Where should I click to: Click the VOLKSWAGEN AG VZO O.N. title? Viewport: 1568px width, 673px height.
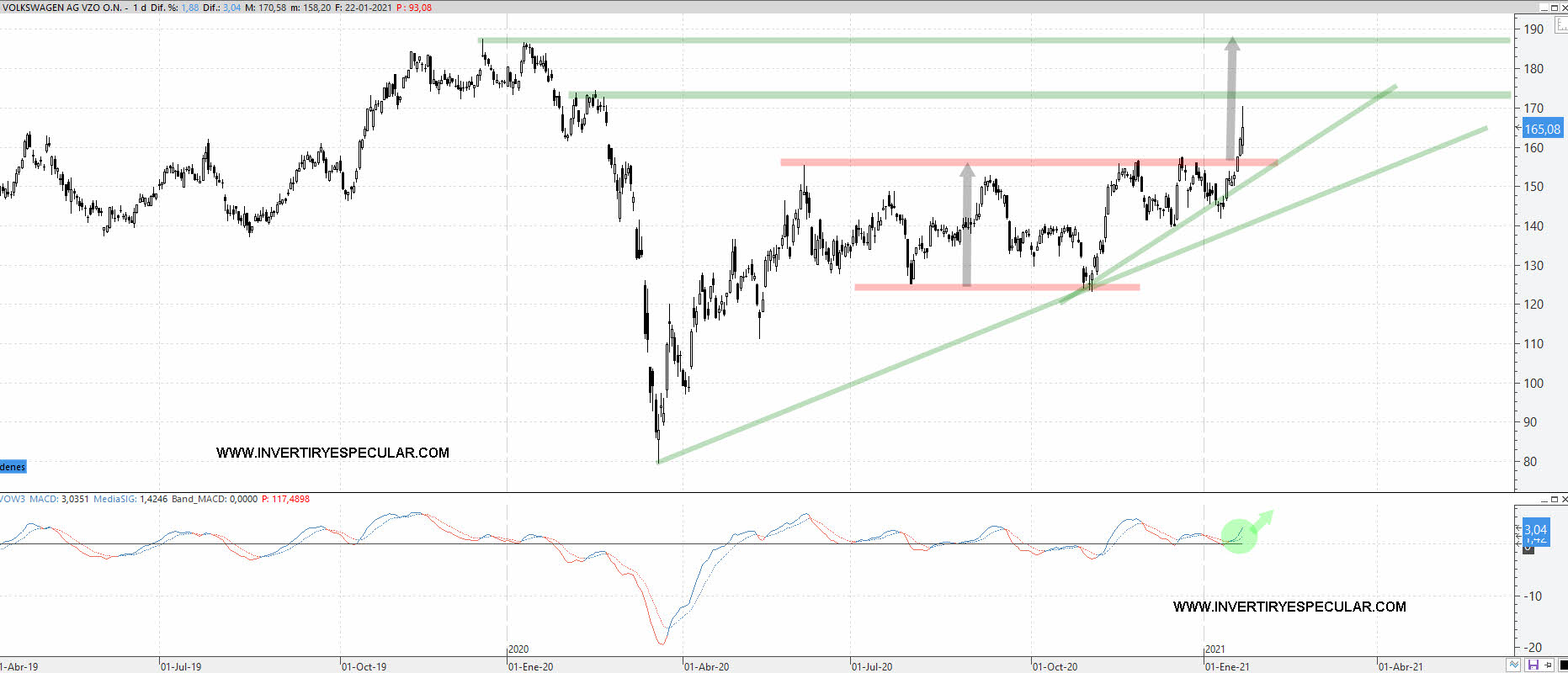(x=61, y=8)
